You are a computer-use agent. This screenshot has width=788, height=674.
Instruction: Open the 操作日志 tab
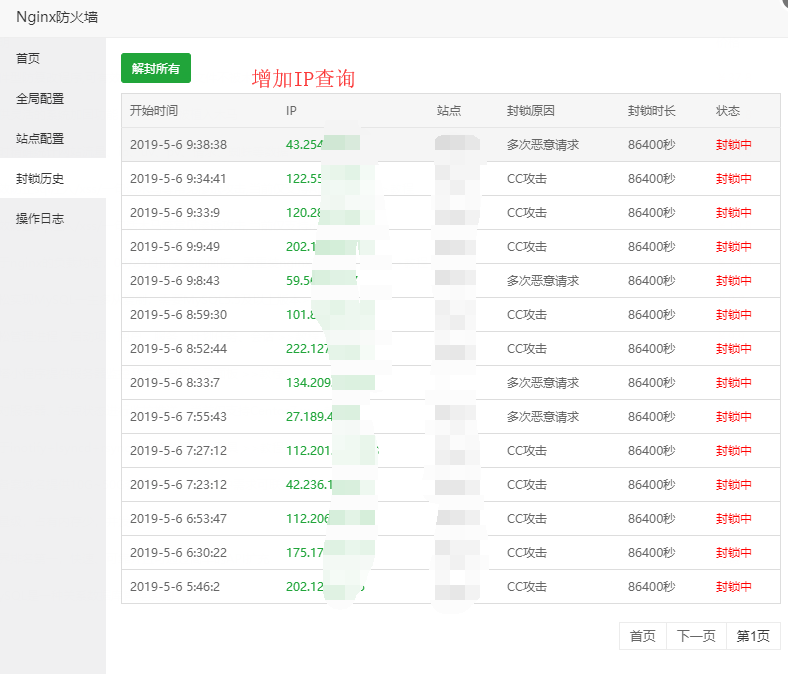point(40,219)
